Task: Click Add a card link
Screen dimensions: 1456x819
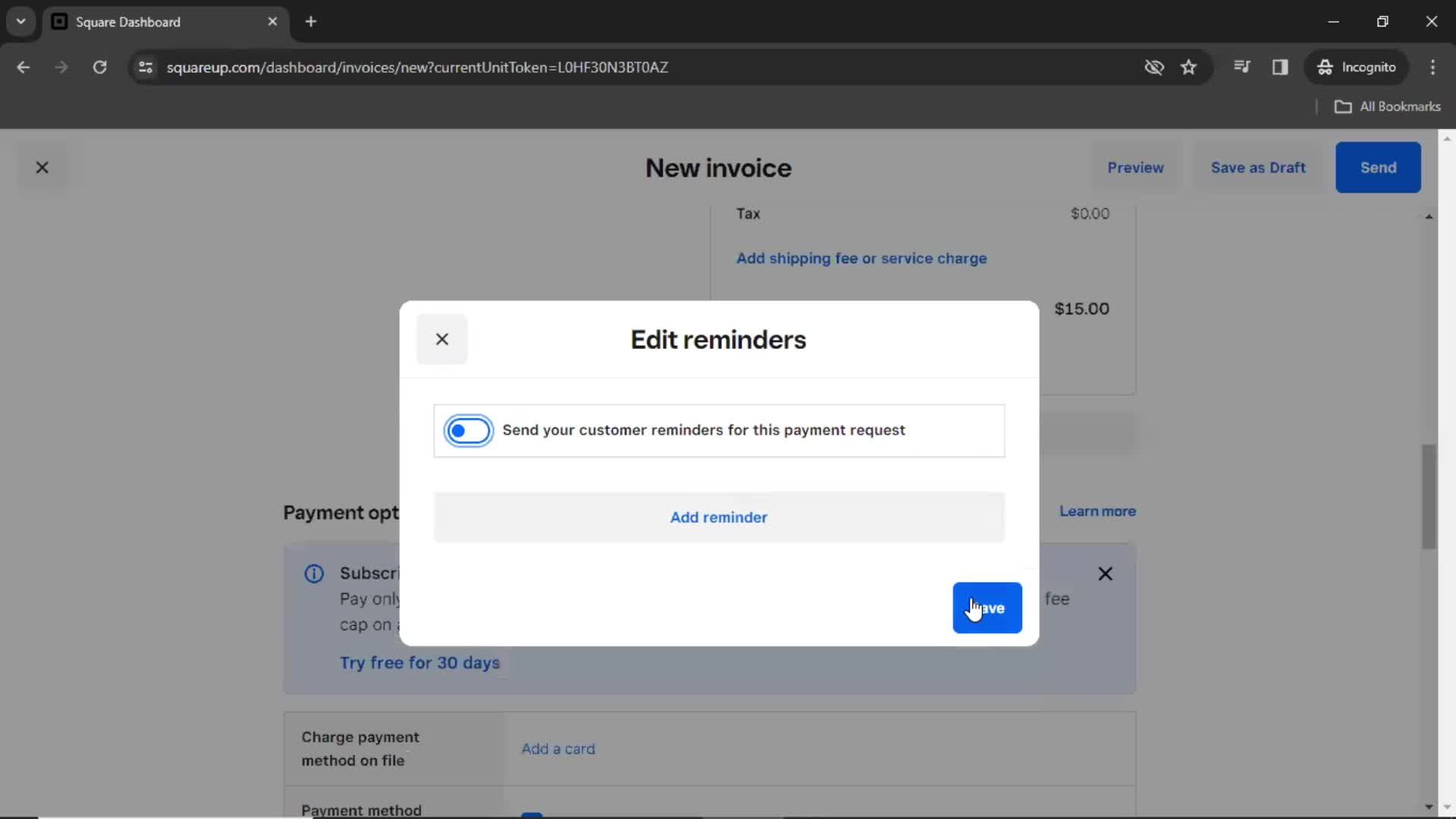Action: pyautogui.click(x=558, y=748)
